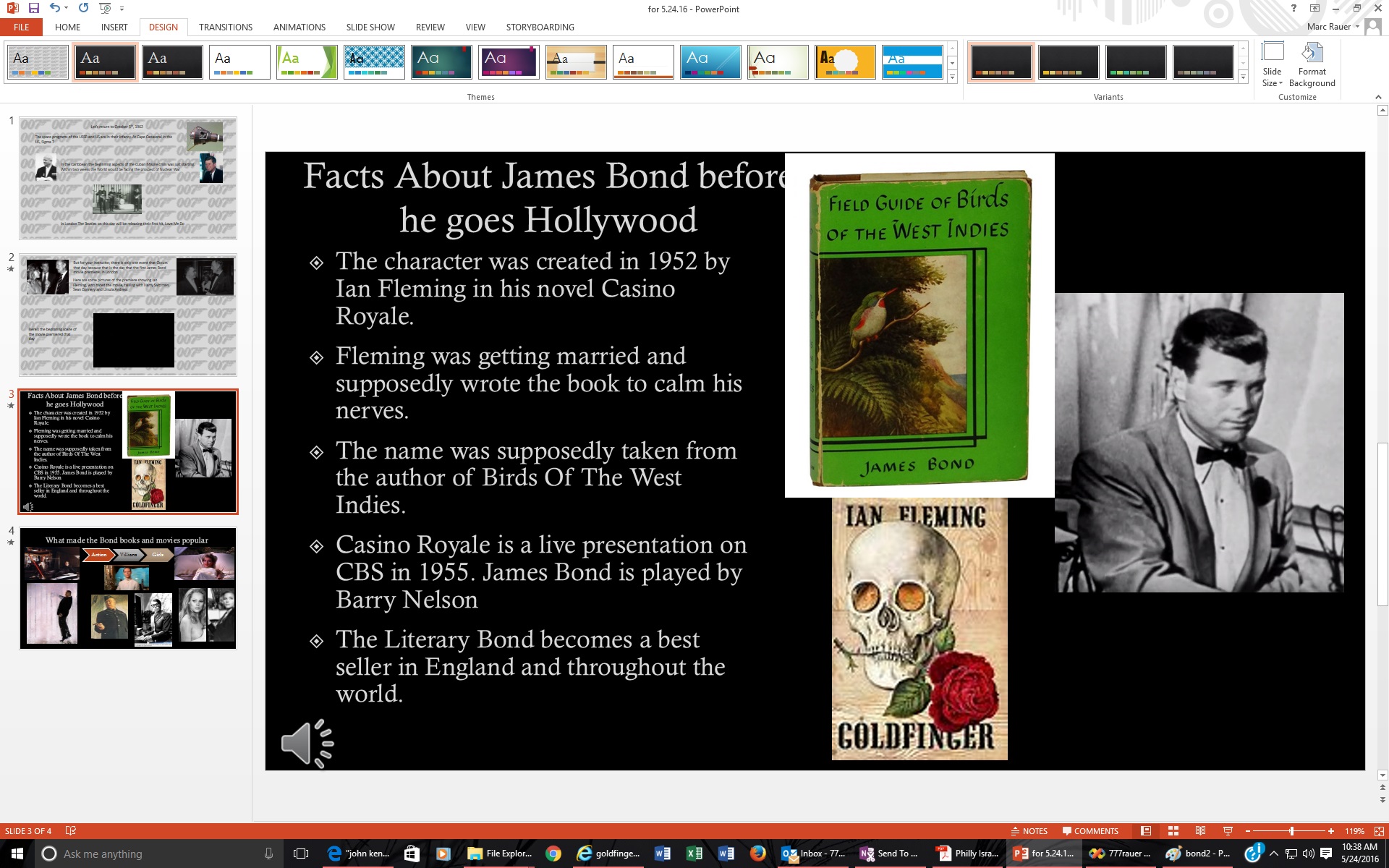Apply the first gray patterned theme
The height and width of the screenshot is (868, 1389).
pyautogui.click(x=38, y=62)
